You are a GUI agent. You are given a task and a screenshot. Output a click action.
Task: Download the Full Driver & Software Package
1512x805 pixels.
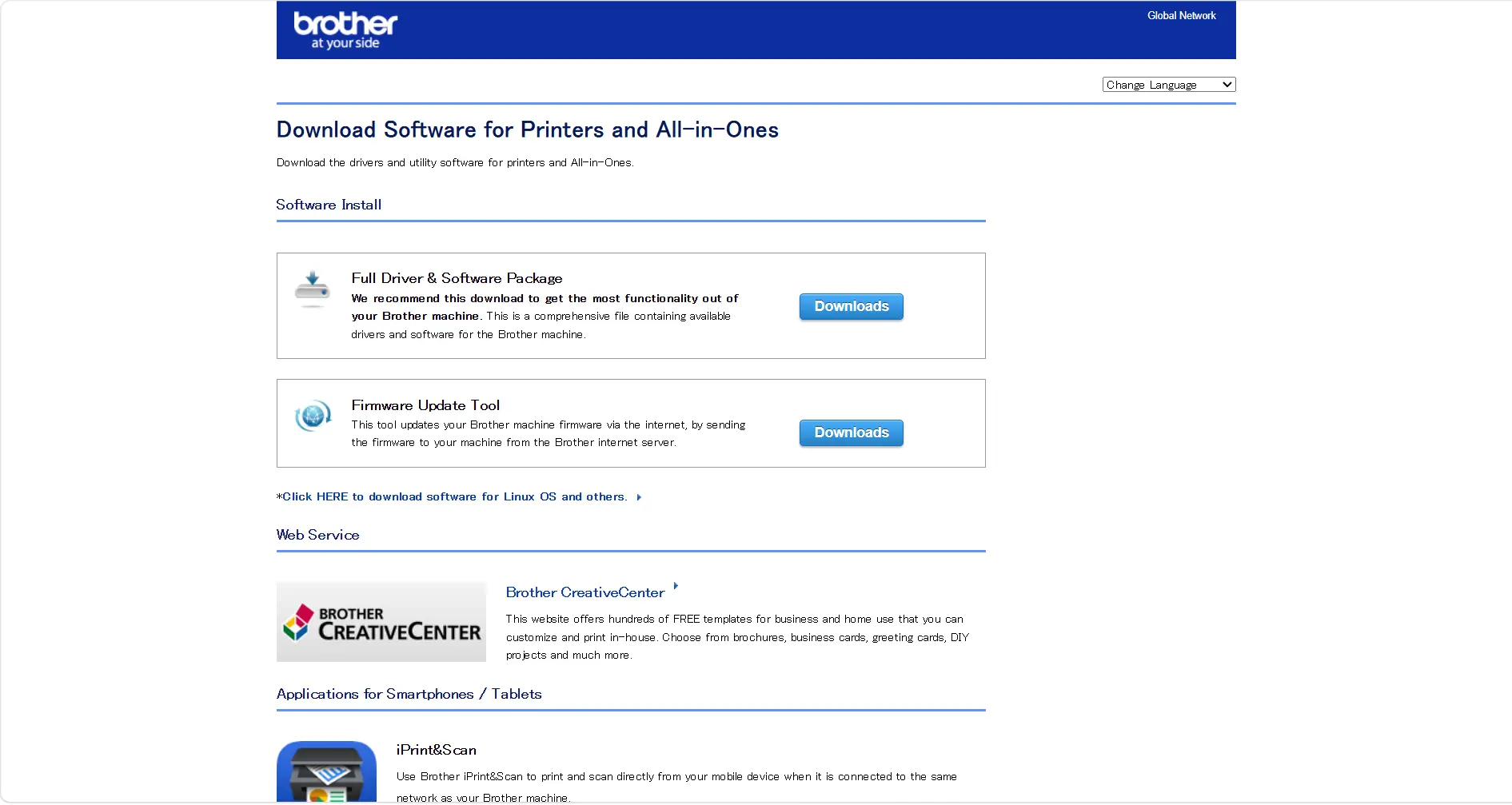coord(852,306)
